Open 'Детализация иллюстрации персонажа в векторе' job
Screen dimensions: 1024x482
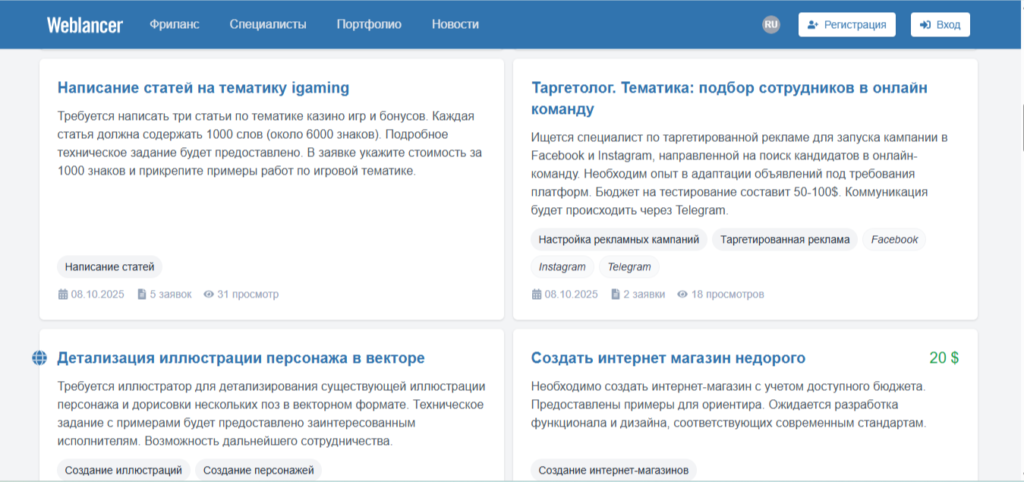pos(241,358)
